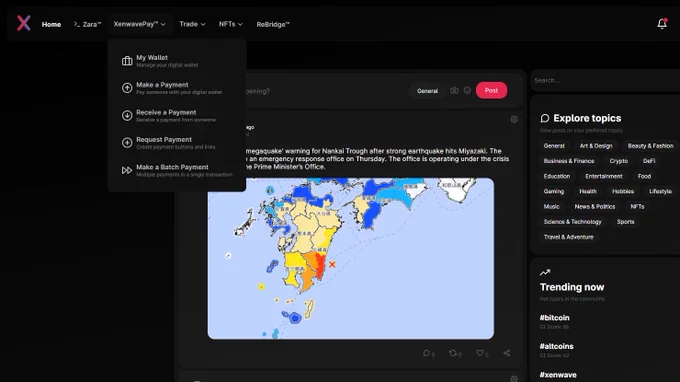Filter by Education topic
The width and height of the screenshot is (680, 382).
point(557,176)
